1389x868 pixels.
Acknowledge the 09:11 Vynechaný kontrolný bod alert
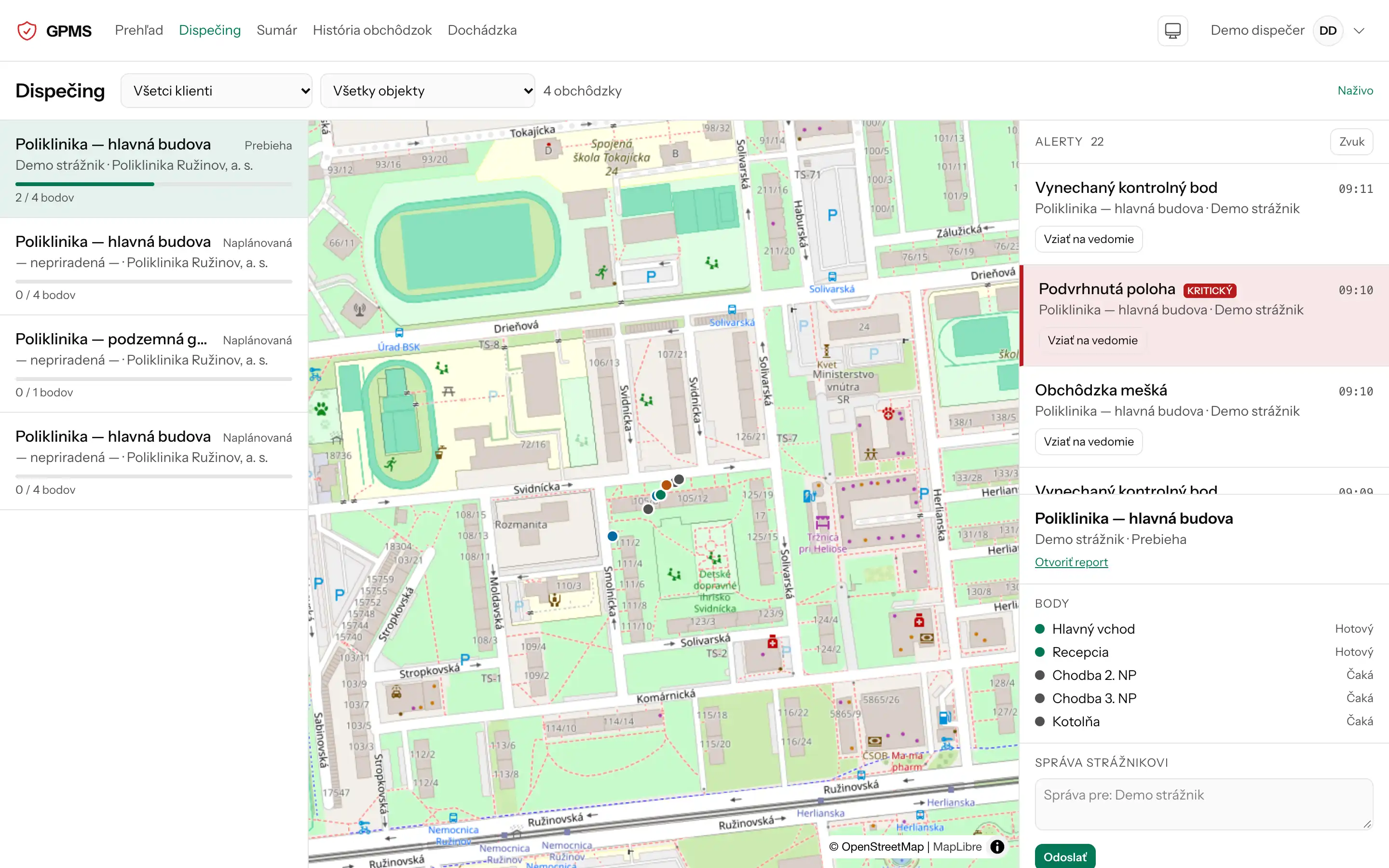coord(1089,239)
